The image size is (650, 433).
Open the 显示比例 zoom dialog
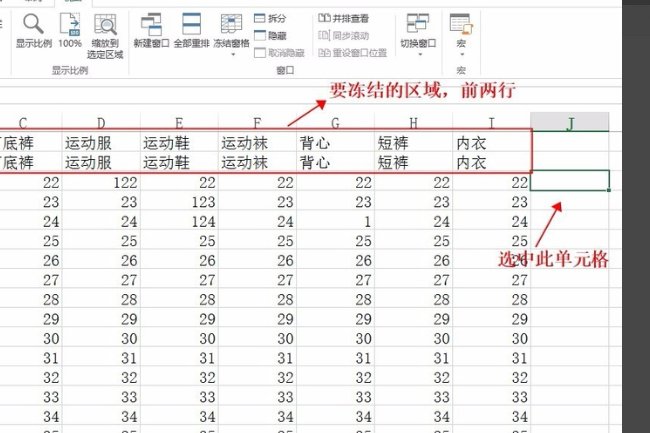(34, 31)
